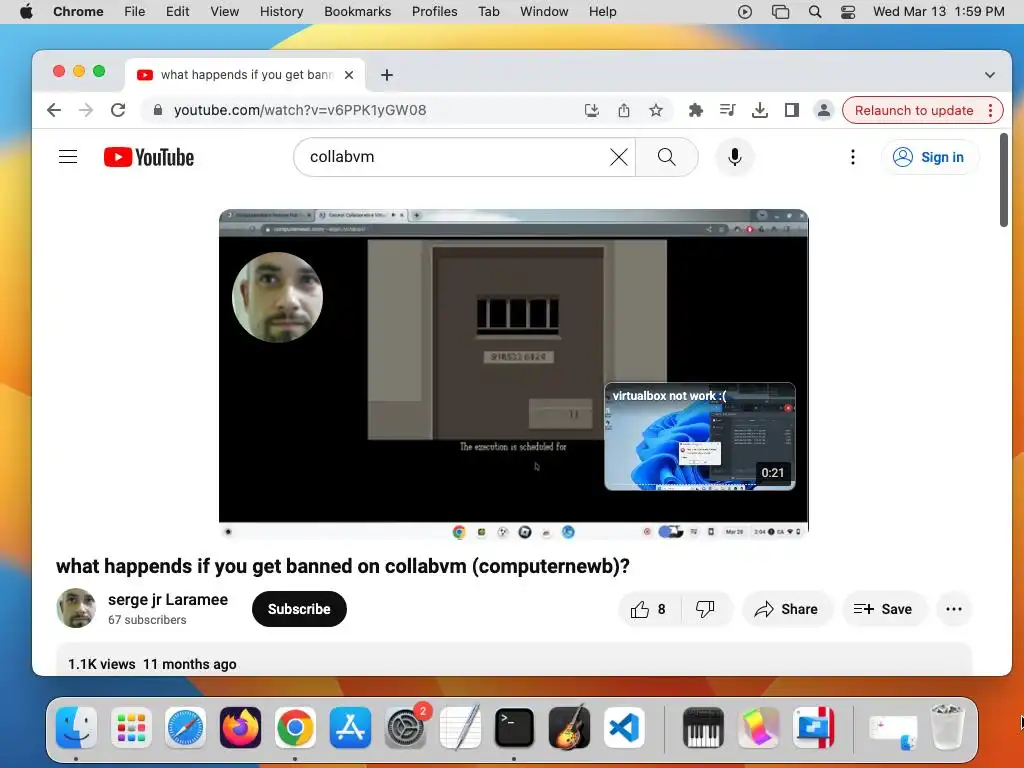Like the video

coord(648,609)
